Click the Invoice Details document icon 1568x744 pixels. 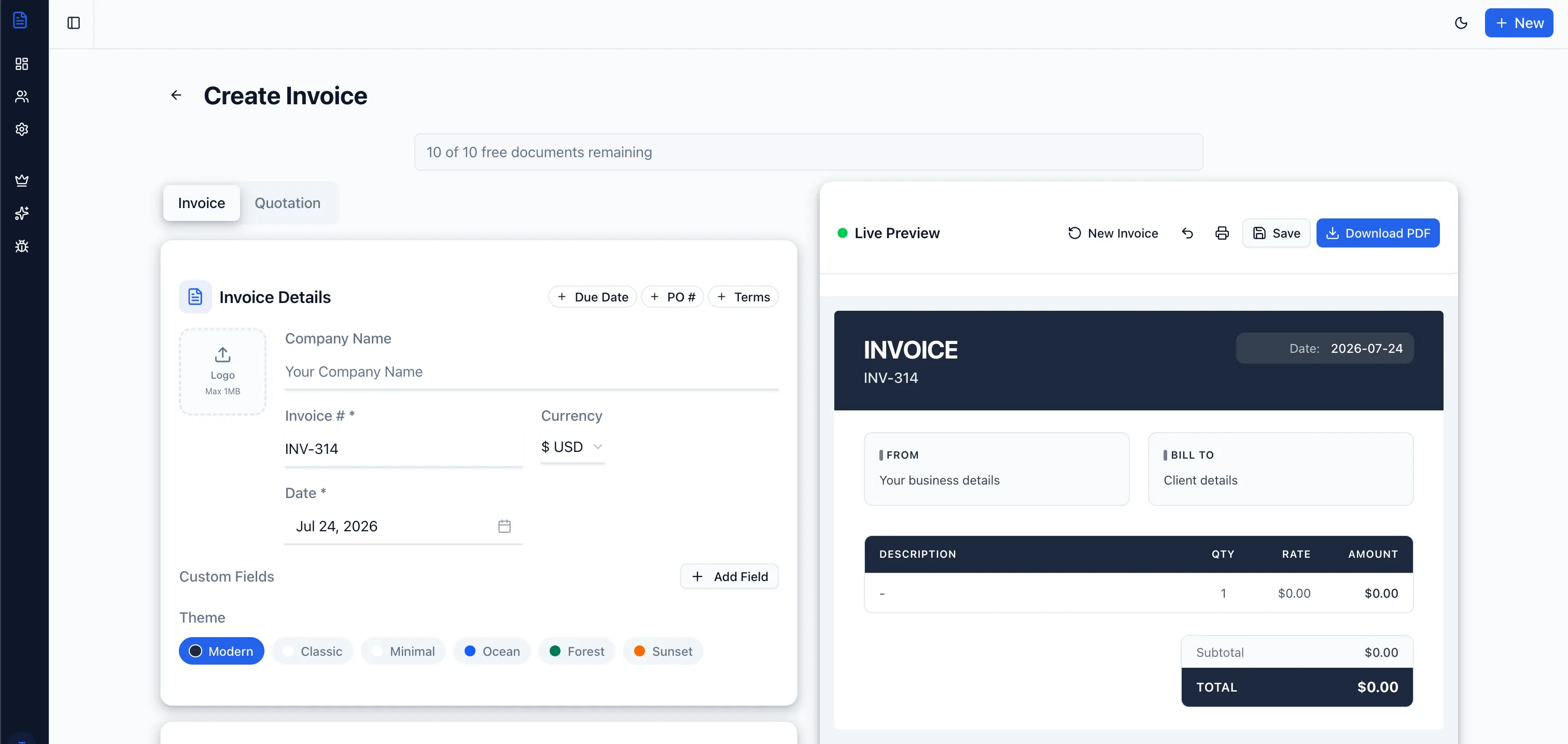(195, 296)
